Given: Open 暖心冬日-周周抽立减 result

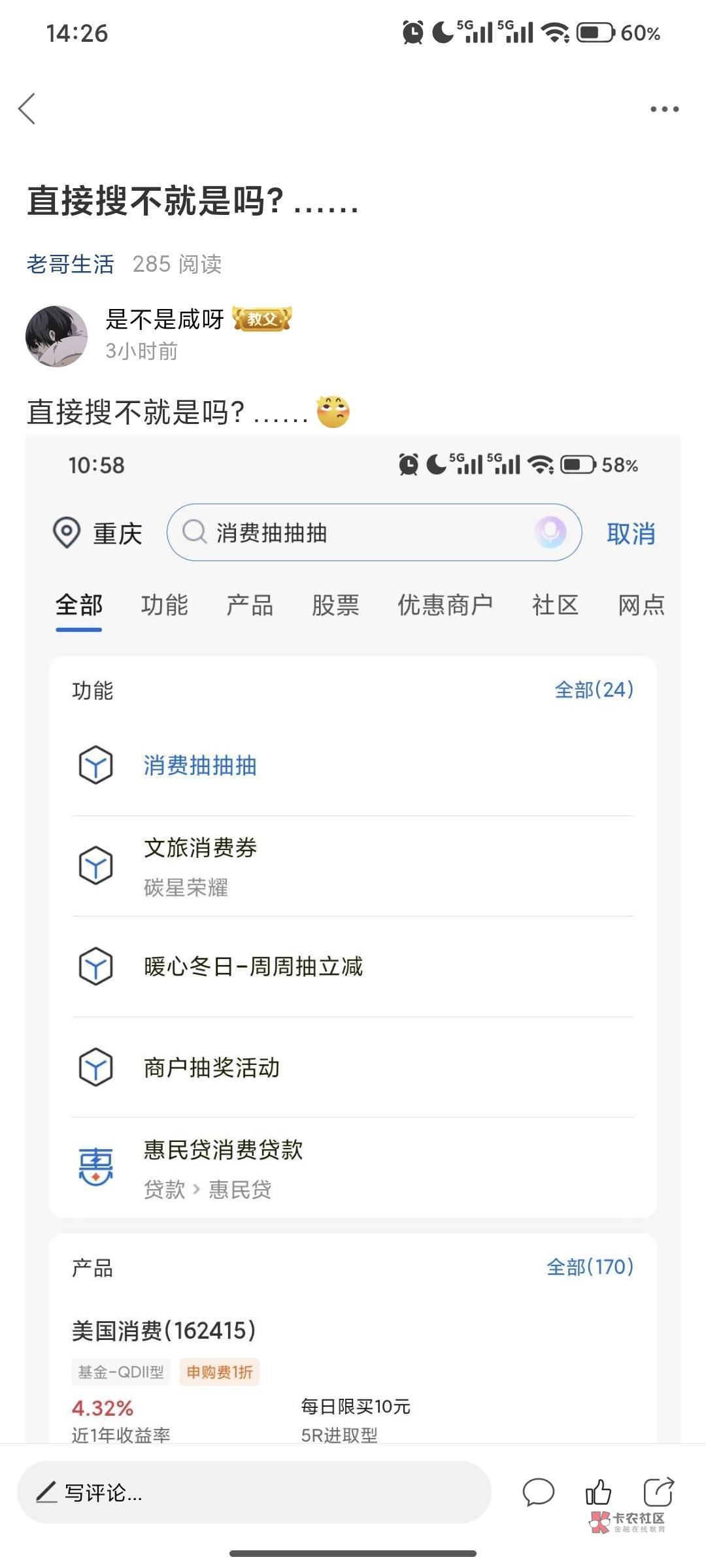Looking at the screenshot, I should (x=253, y=966).
